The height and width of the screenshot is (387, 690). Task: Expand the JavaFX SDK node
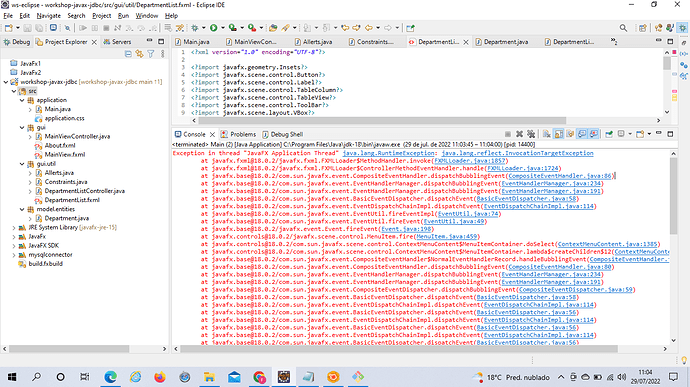pos(14,246)
